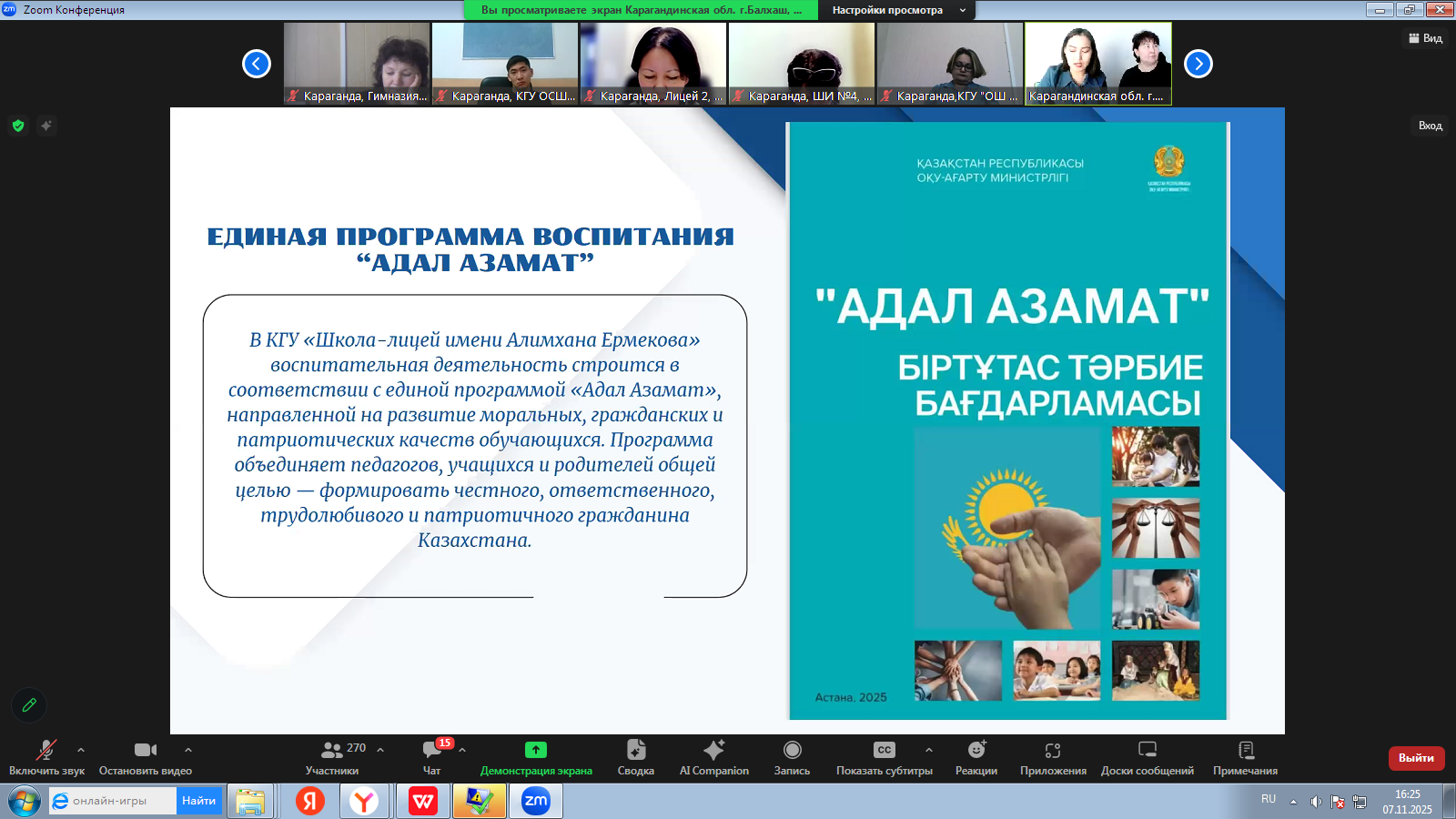The width and height of the screenshot is (1456, 819).
Task: Show next participants with right arrow
Action: click(x=1198, y=64)
